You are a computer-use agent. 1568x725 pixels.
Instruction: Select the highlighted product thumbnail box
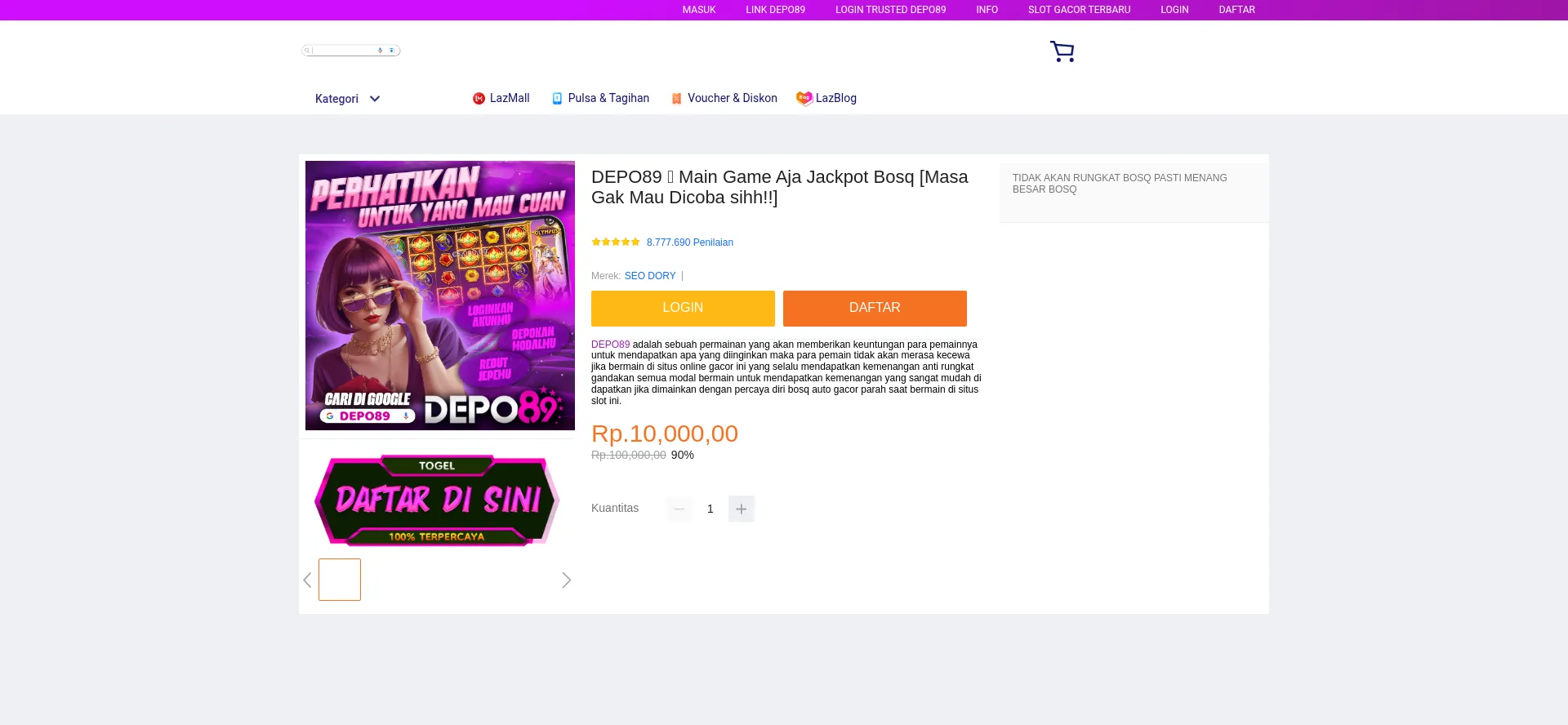(340, 580)
